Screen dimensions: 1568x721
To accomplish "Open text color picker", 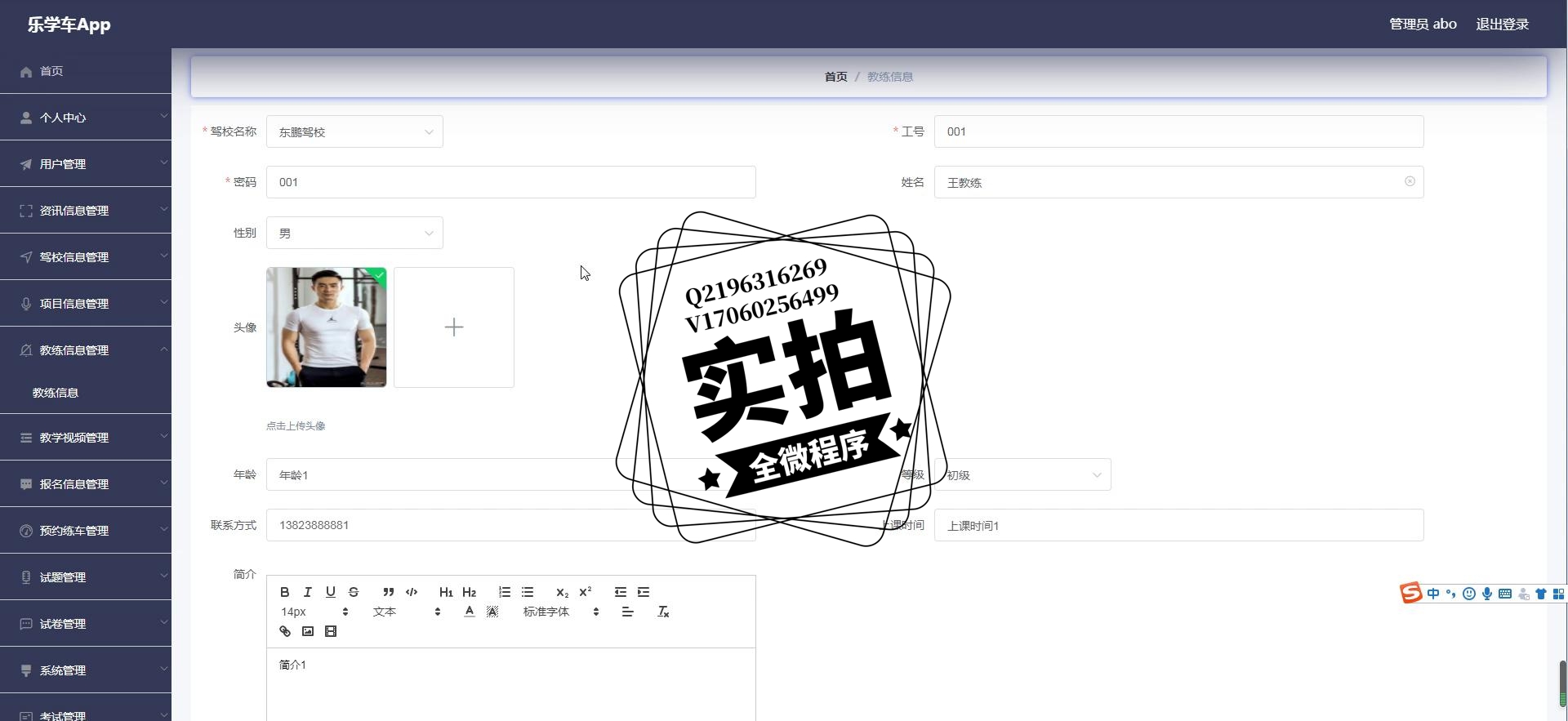I will tap(470, 612).
